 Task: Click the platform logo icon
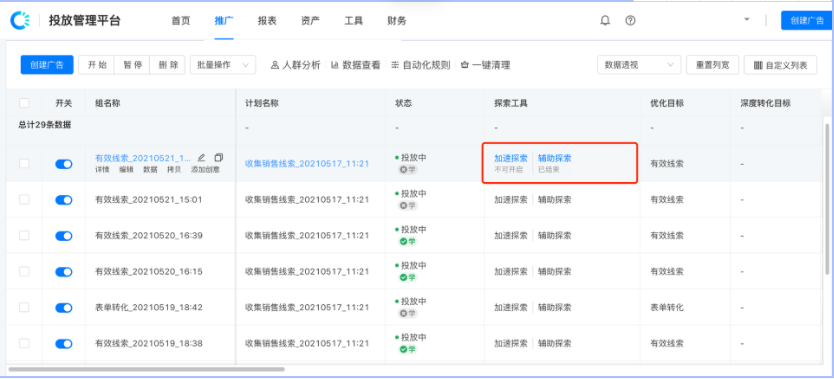(20, 20)
